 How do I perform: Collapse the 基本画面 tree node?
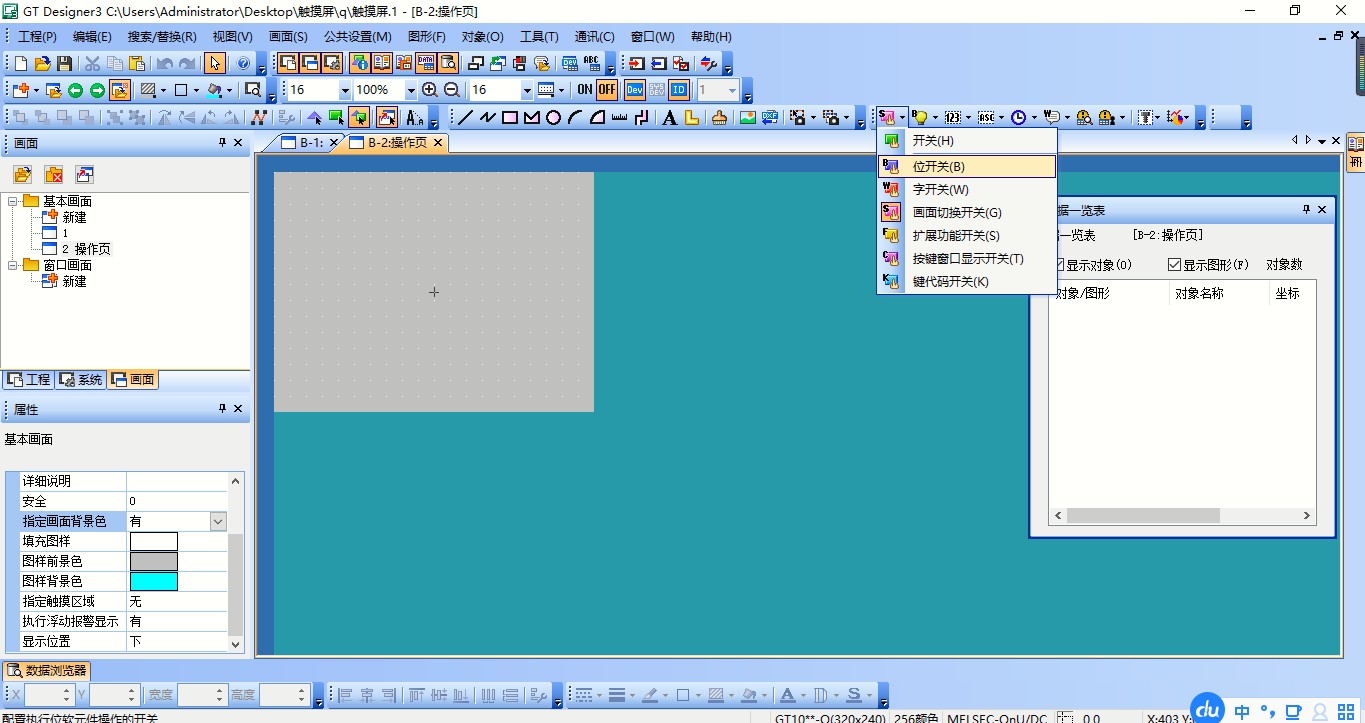[13, 201]
